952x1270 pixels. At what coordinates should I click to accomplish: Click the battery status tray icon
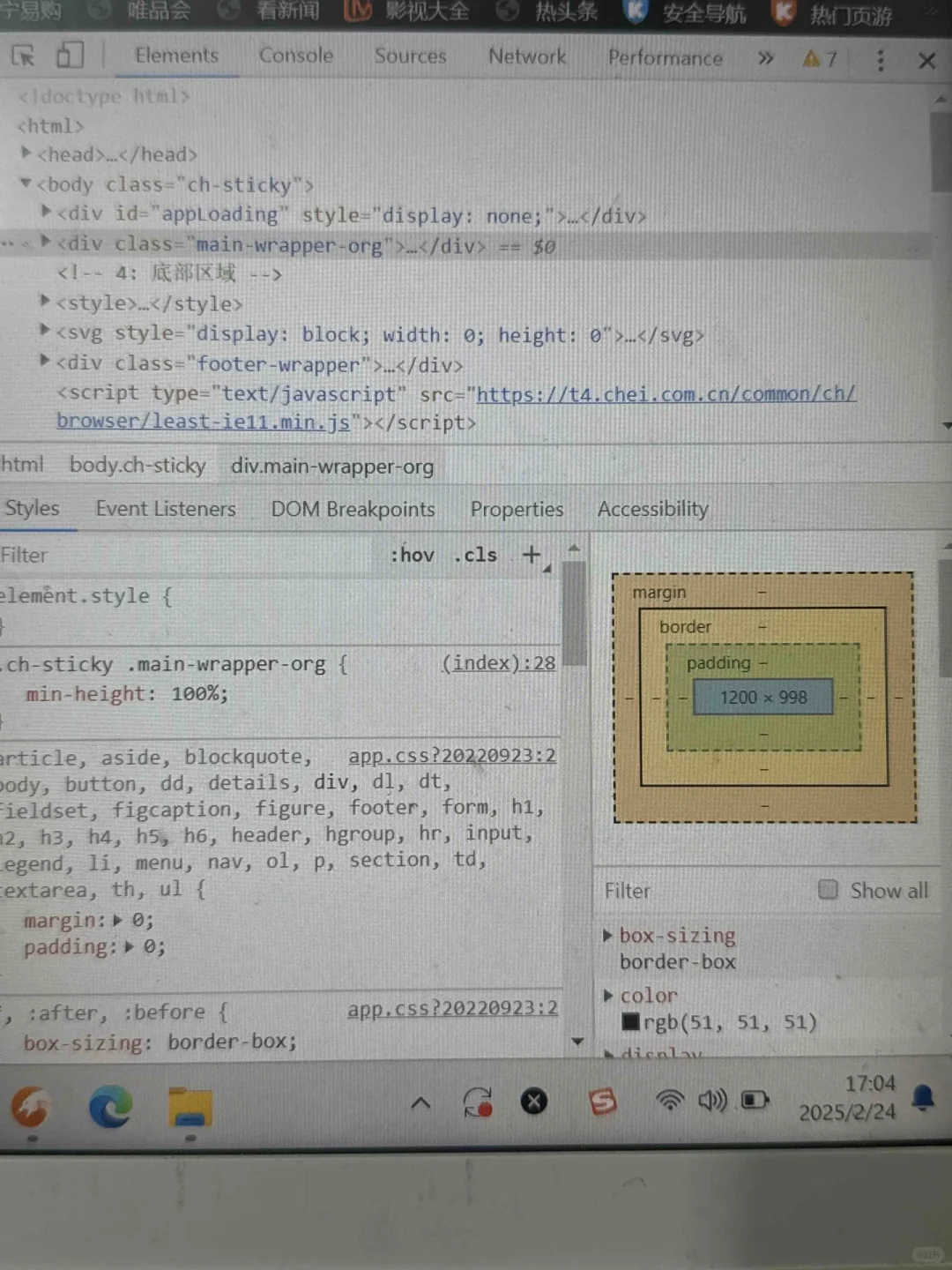[755, 1100]
